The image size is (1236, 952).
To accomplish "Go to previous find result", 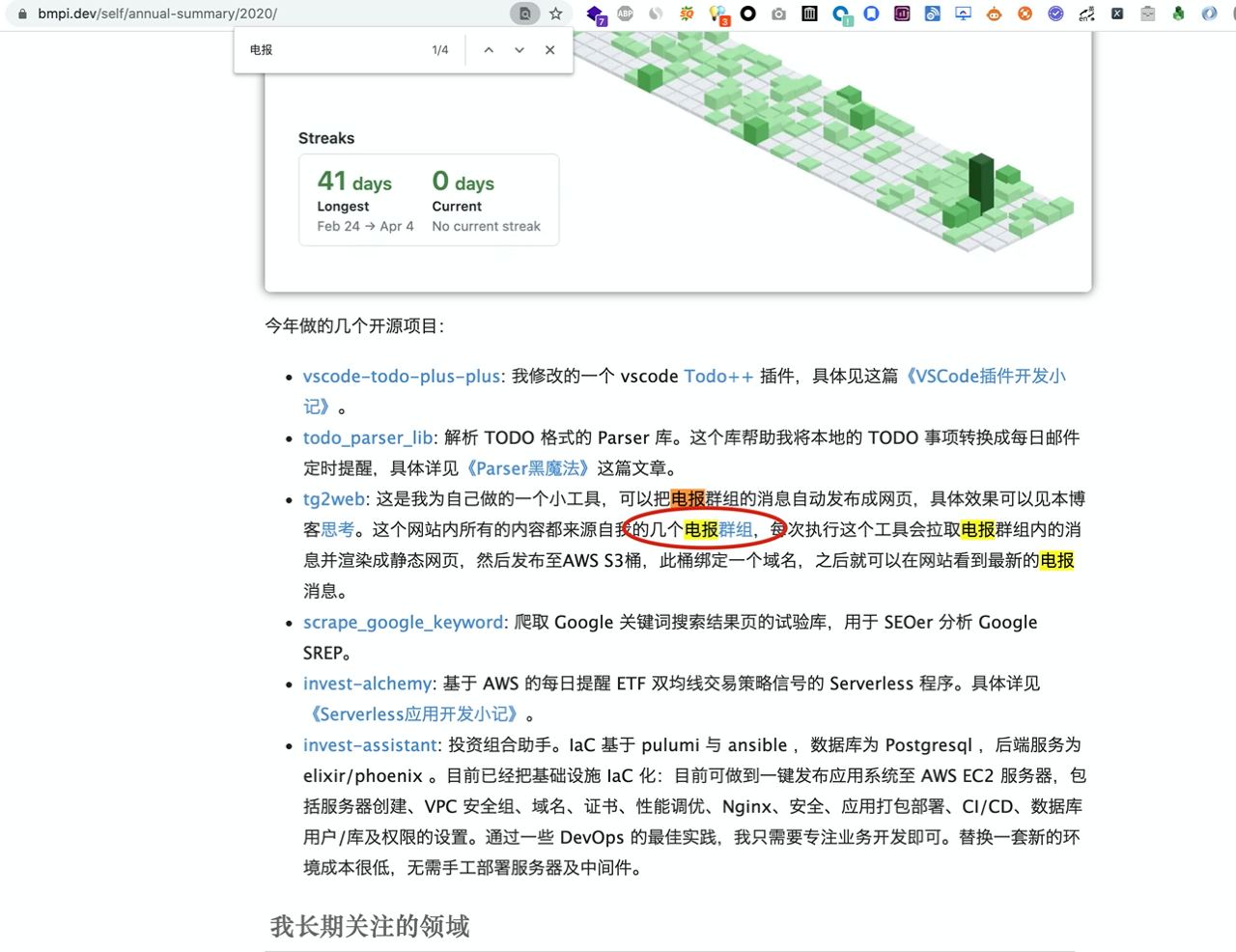I will (489, 50).
